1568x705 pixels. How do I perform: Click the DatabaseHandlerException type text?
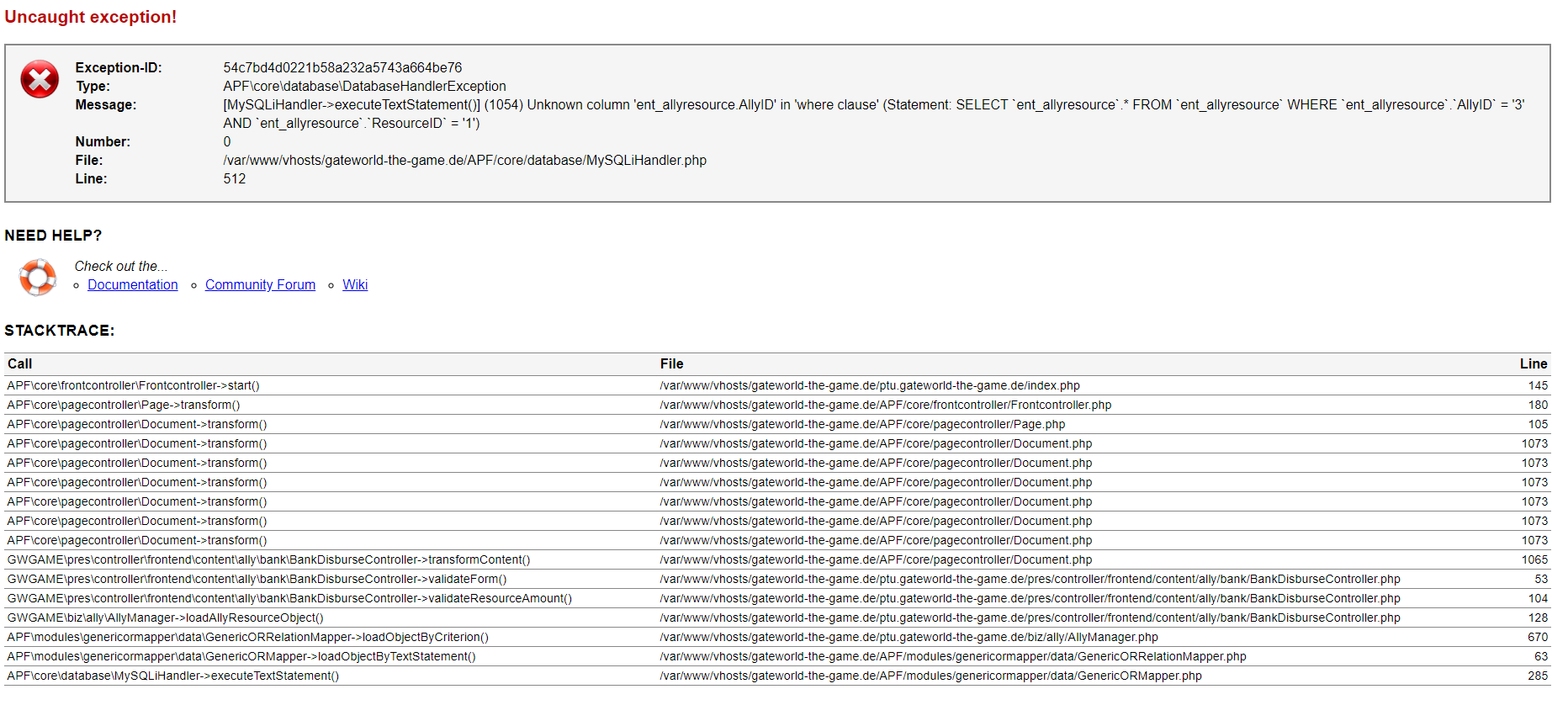coord(364,87)
